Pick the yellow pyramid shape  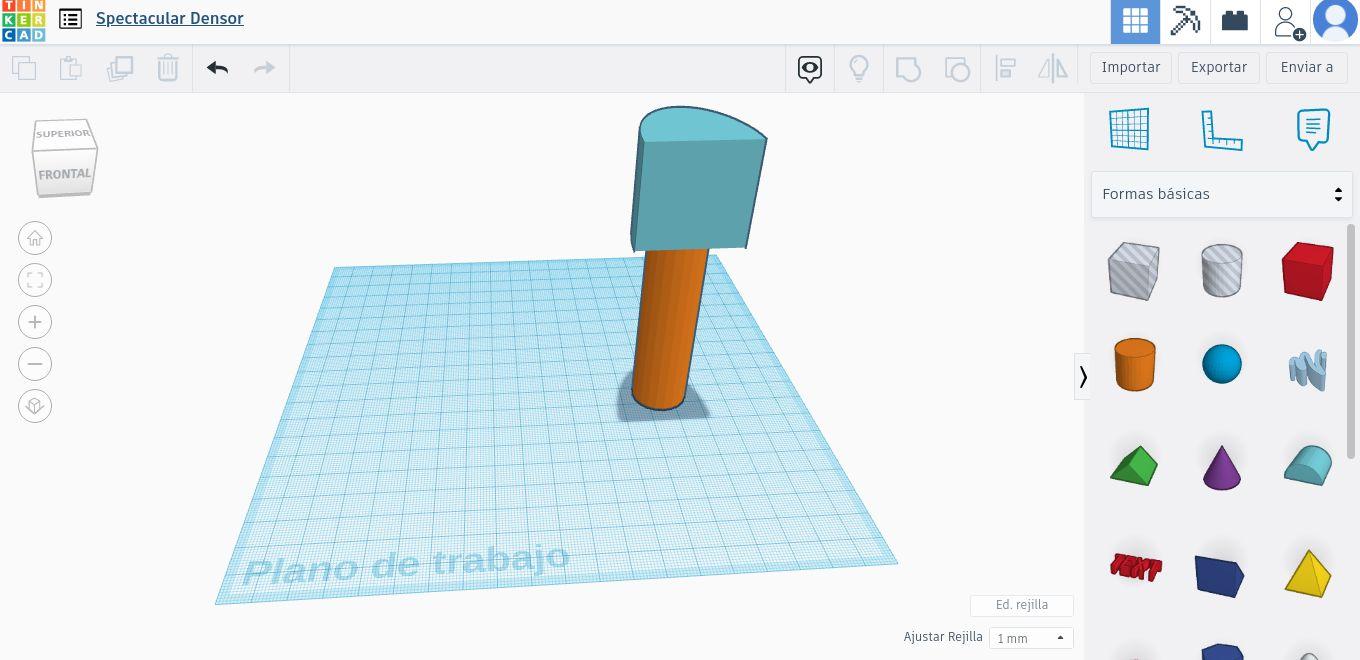pyautogui.click(x=1308, y=573)
